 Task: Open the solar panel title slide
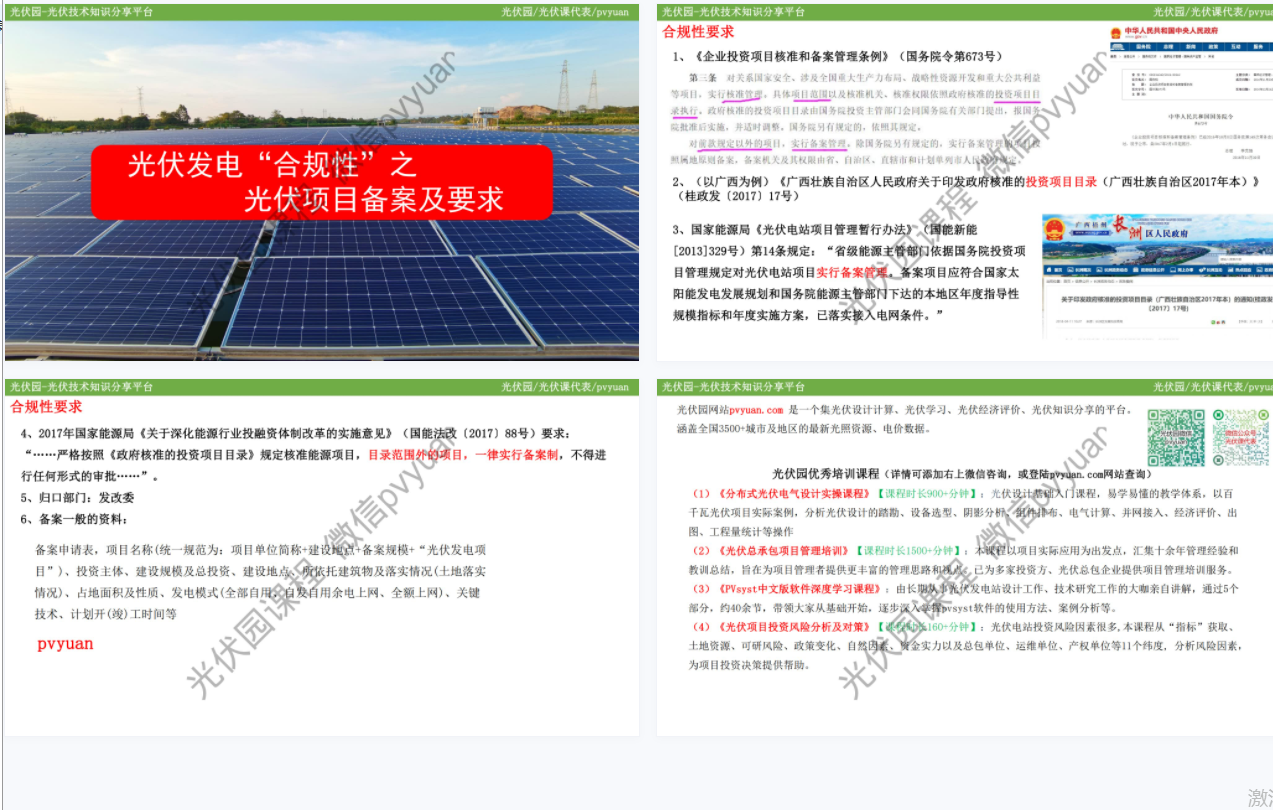tap(321, 190)
